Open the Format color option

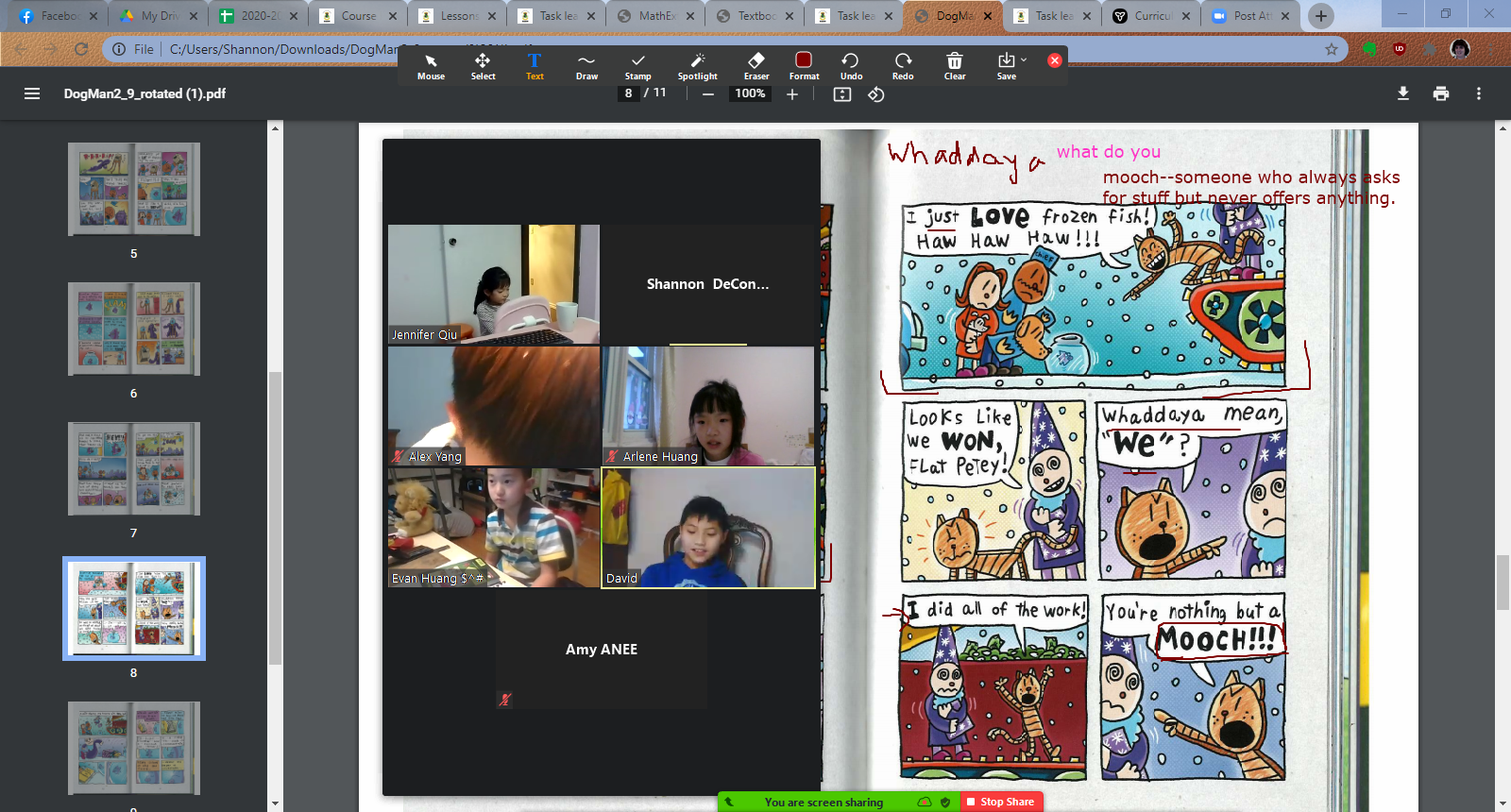[804, 66]
